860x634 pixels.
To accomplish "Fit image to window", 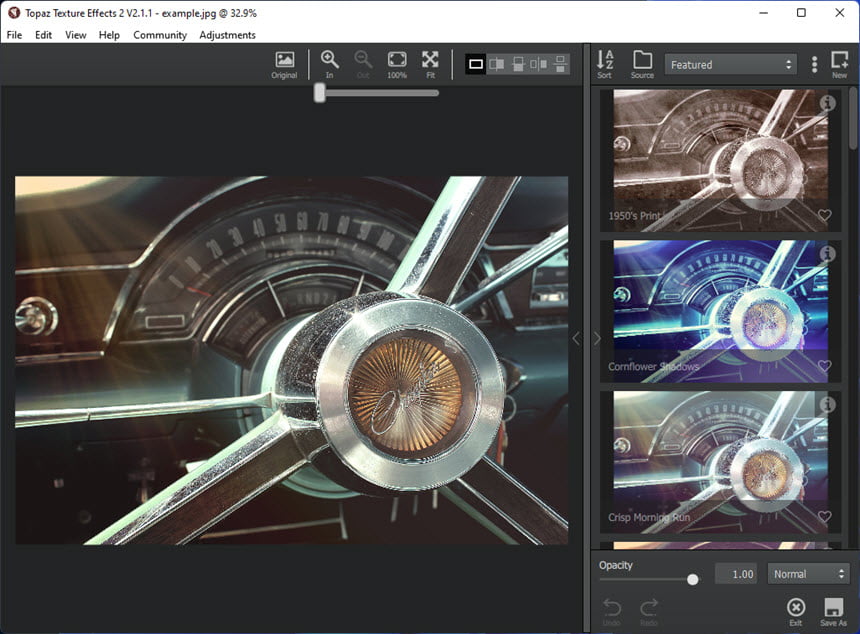I will [x=430, y=65].
